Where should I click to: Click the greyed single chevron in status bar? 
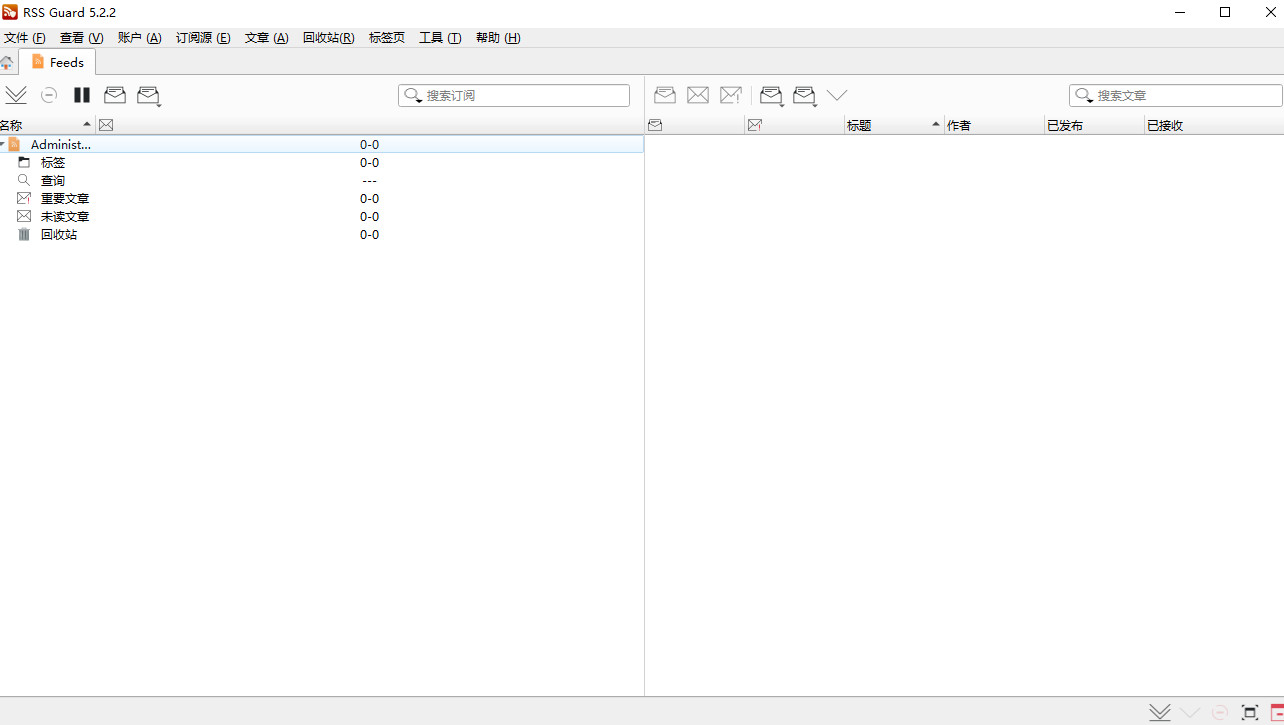tap(1190, 712)
